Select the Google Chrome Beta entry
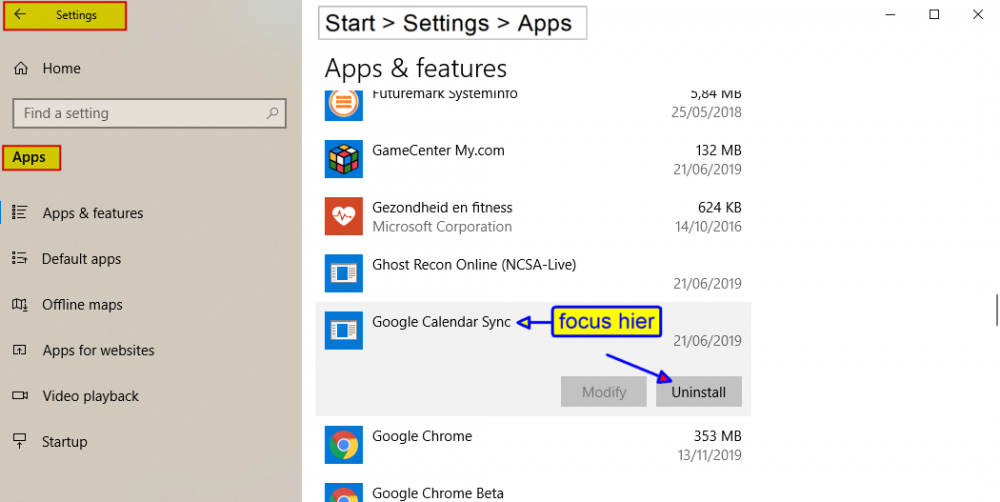 (437, 492)
